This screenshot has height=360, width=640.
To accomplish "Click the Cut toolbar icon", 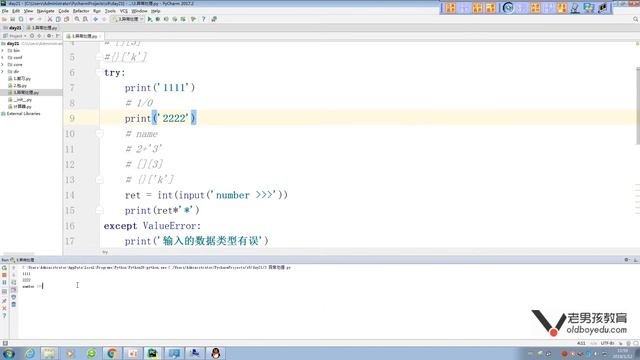I will [x=50, y=19].
